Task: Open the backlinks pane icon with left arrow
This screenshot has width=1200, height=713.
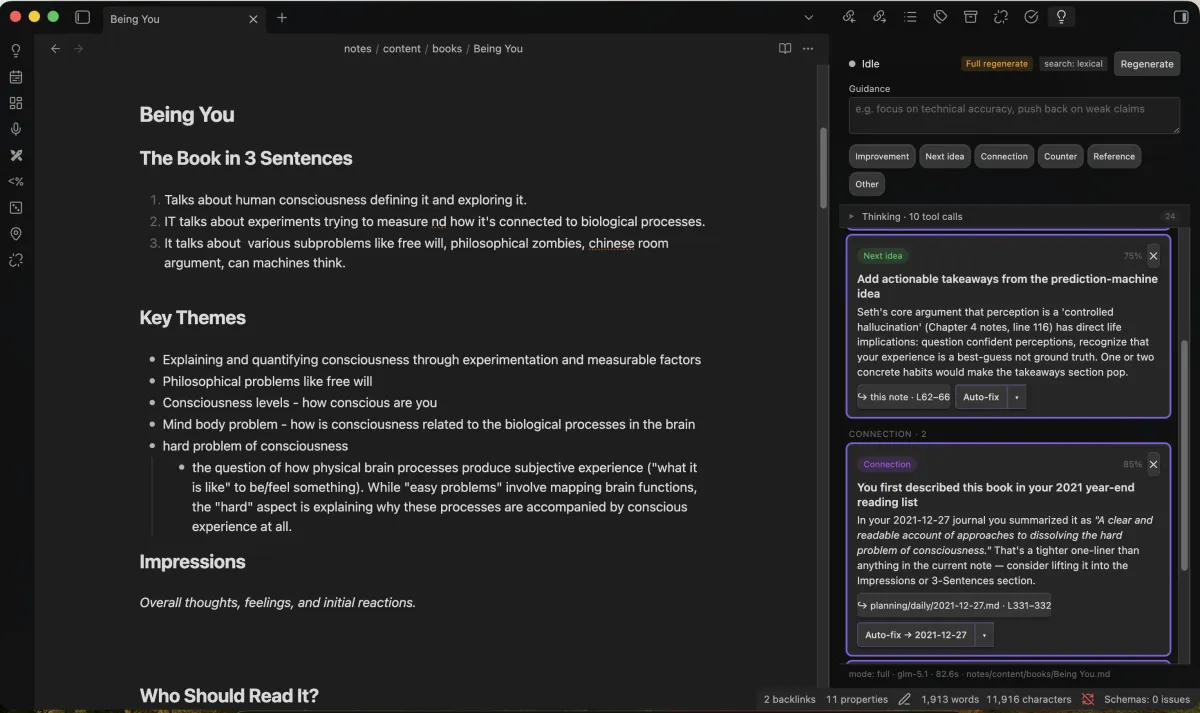Action: (849, 17)
